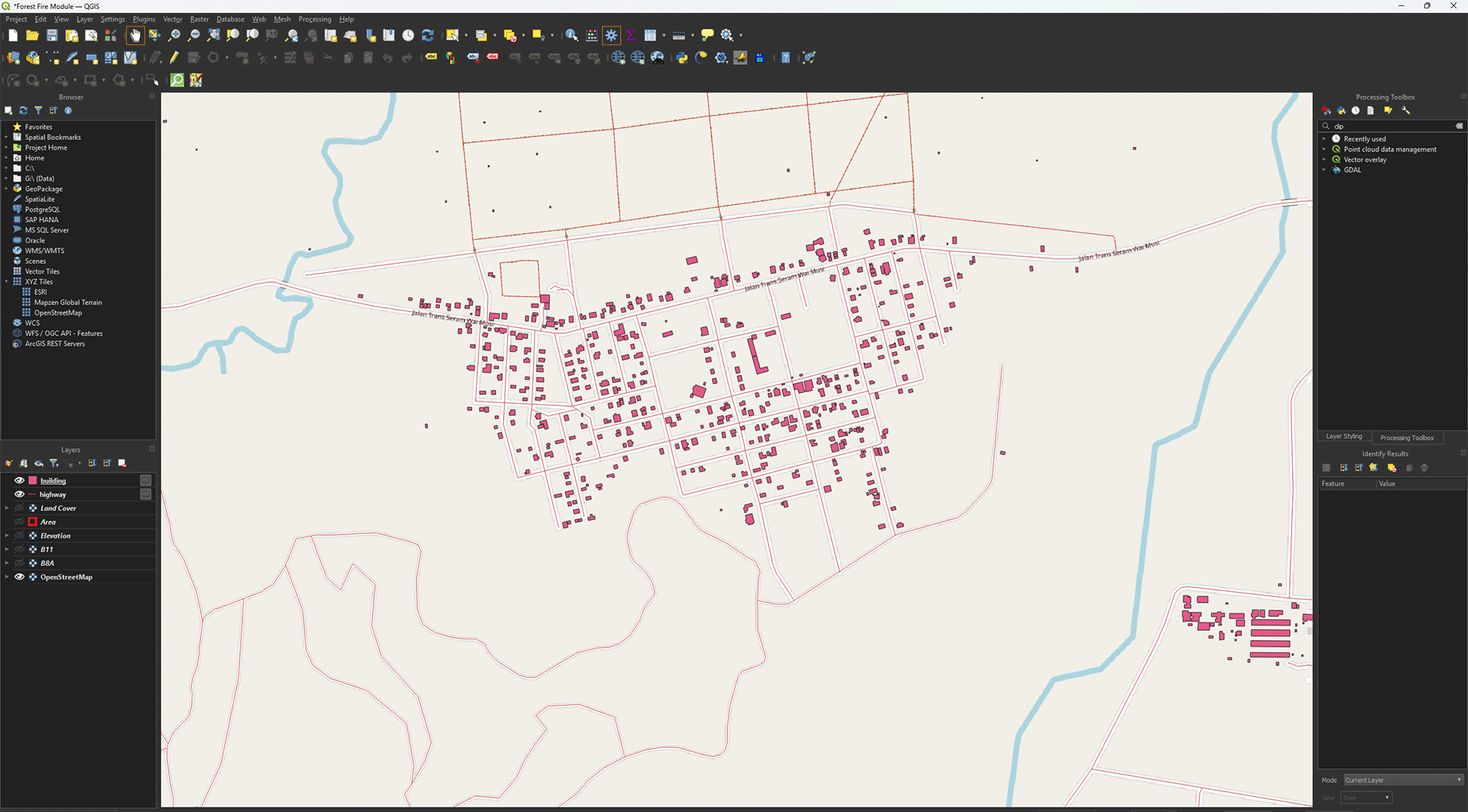Open Processing Toolbox options wrench icon

pyautogui.click(x=1405, y=111)
